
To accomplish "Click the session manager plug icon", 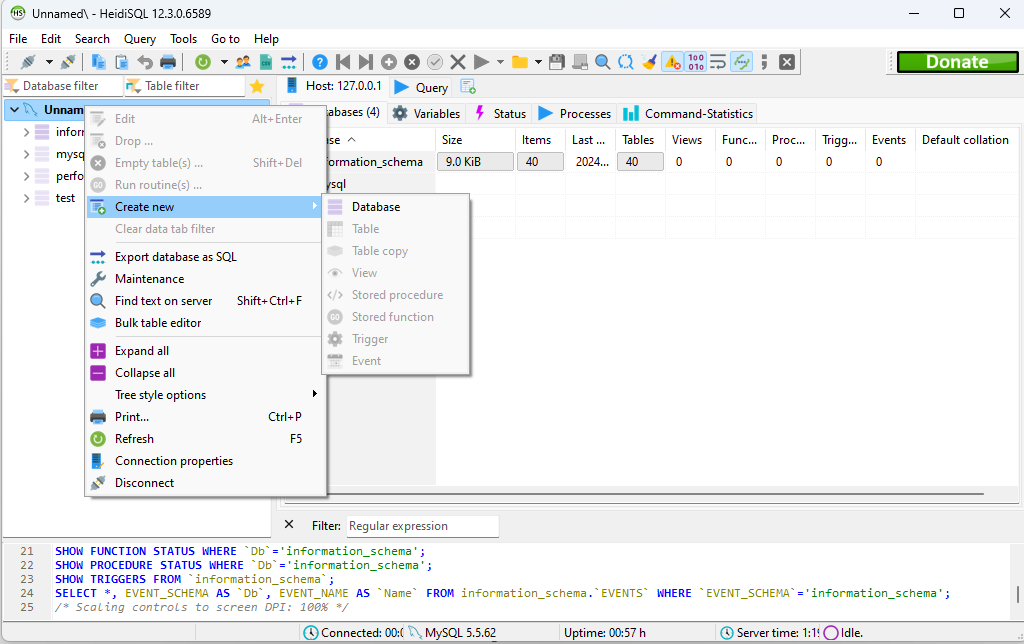I will point(27,62).
